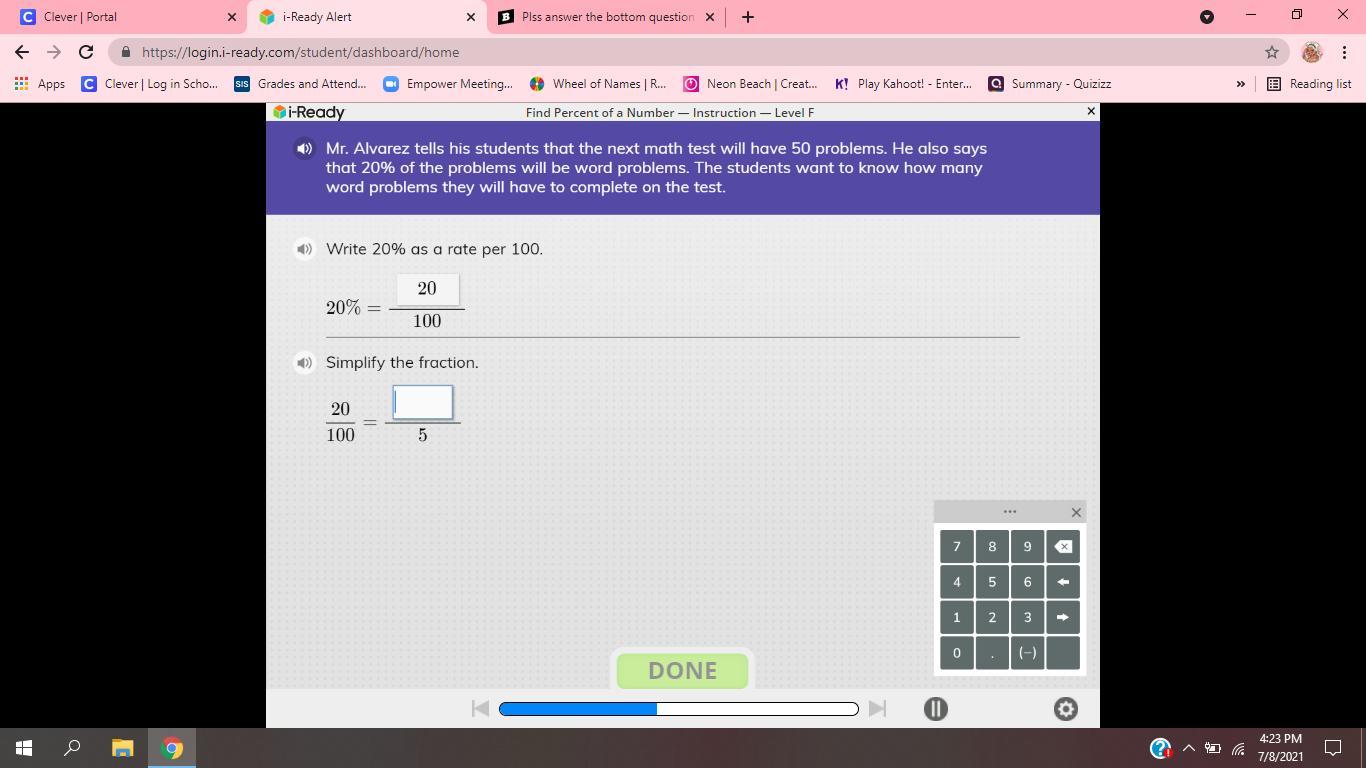
Task: Close the Plss answer question tab
Action: point(710,17)
